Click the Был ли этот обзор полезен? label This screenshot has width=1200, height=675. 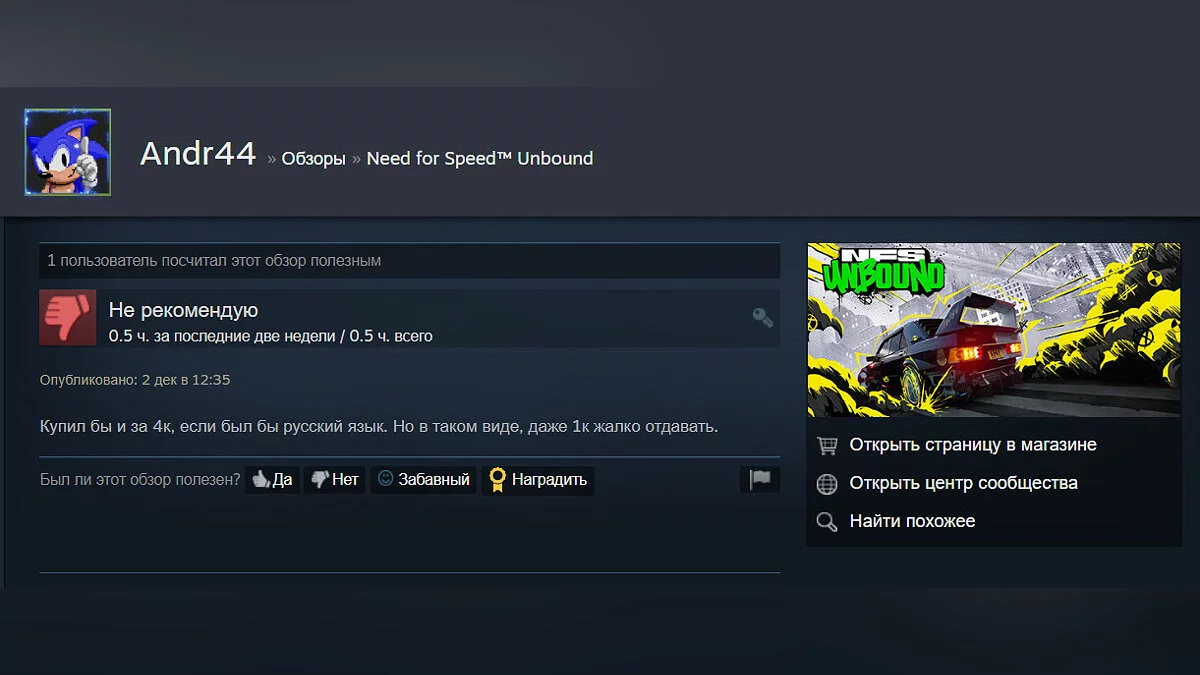pyautogui.click(x=140, y=480)
